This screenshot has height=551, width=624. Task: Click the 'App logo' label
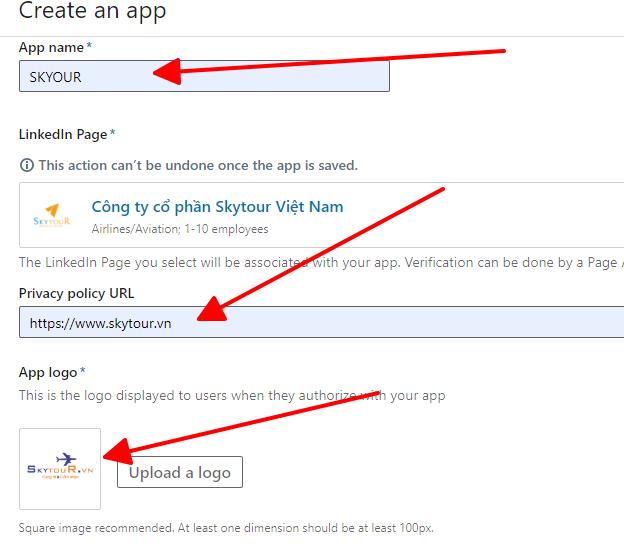tap(48, 373)
